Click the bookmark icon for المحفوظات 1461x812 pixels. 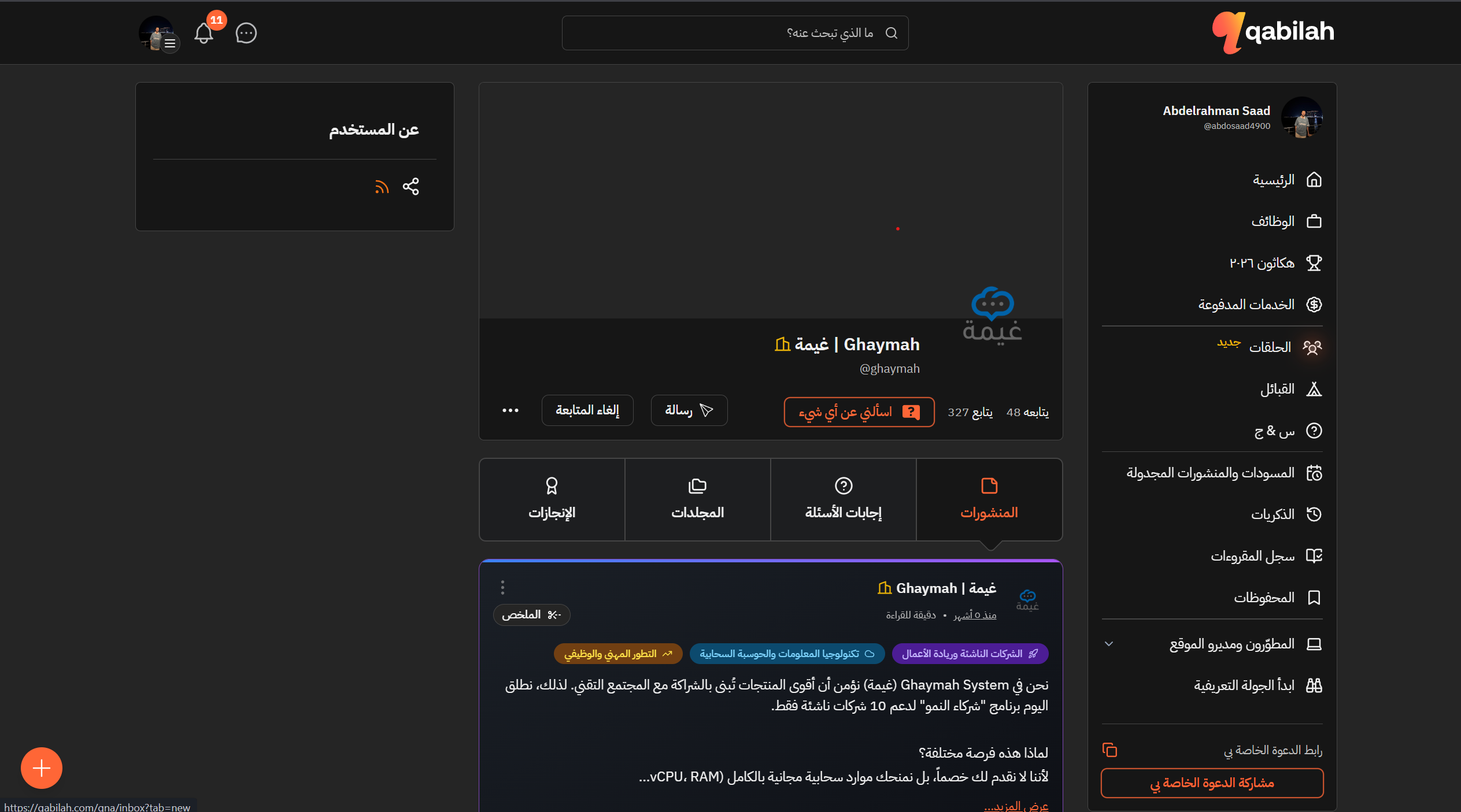click(1314, 597)
